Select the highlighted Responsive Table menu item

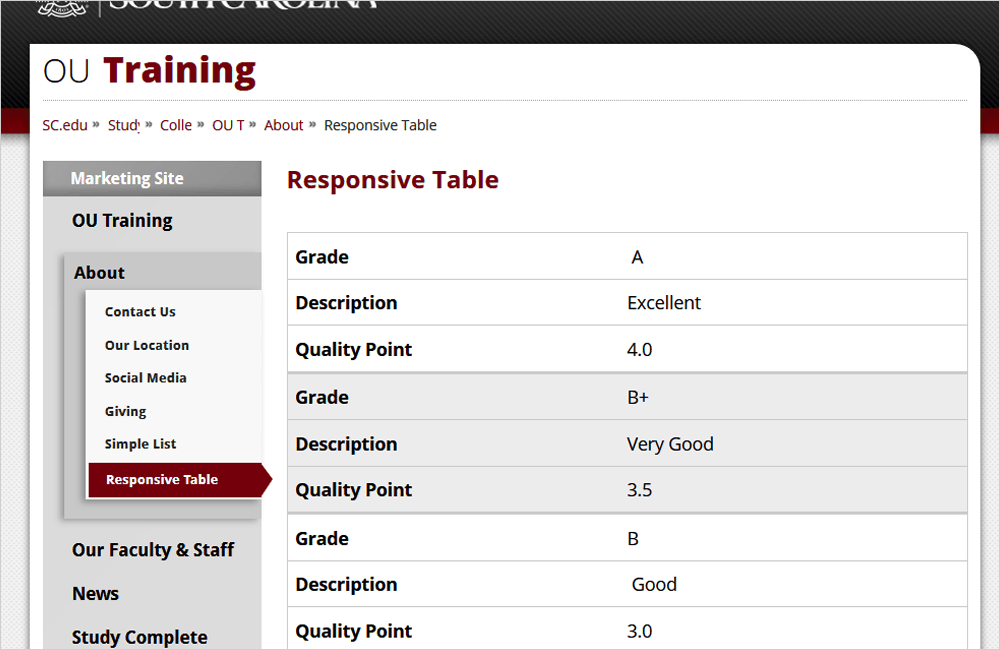click(161, 479)
